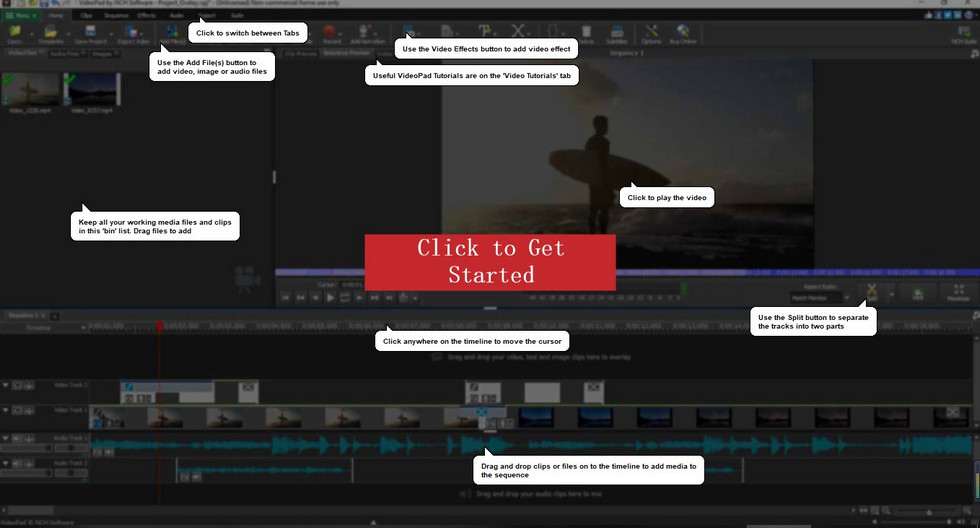Viewport: 980px width, 528px height.
Task: Click the Play button in the preview controls
Action: (x=330, y=298)
